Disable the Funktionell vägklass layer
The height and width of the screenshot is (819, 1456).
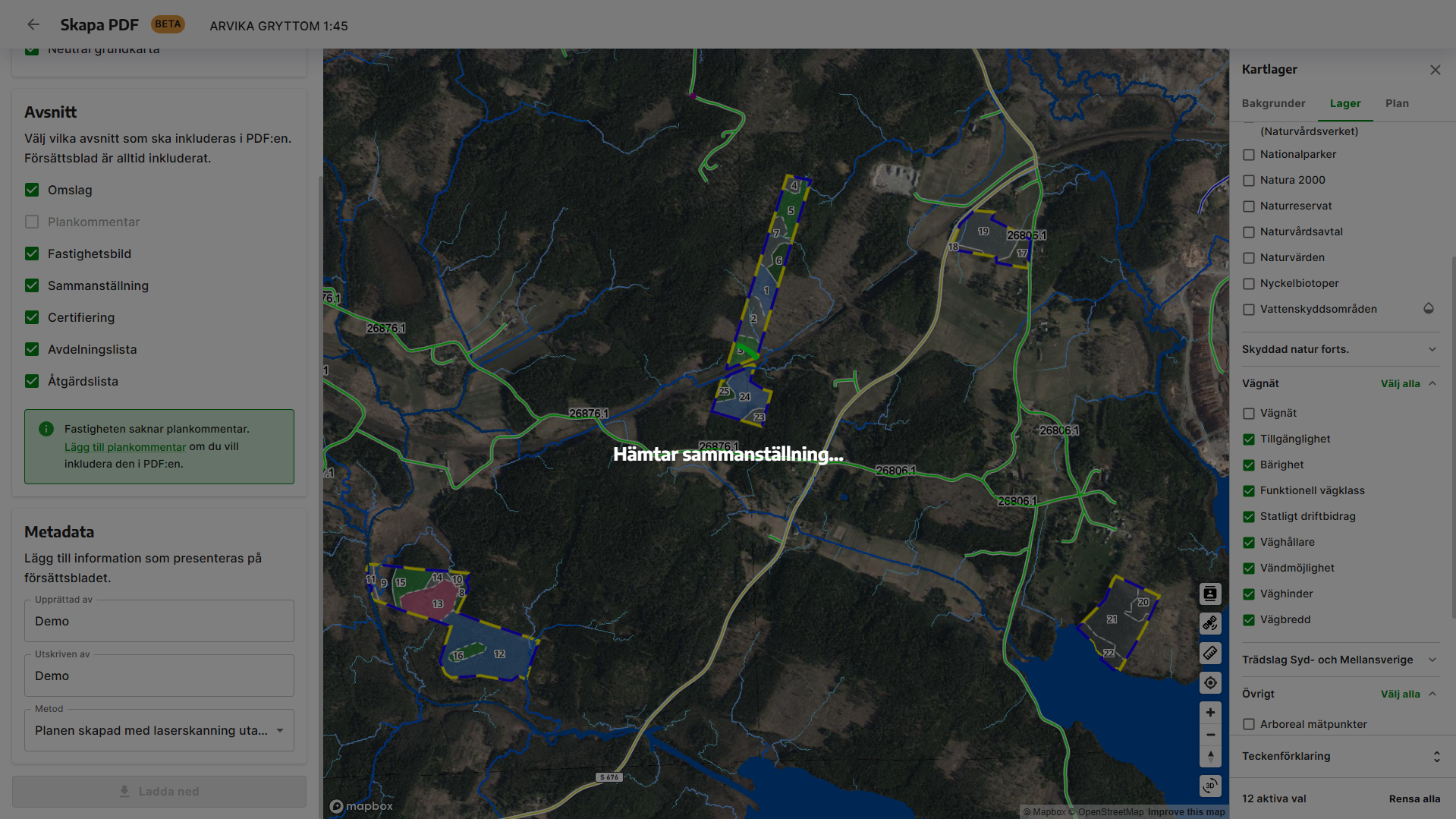(x=1249, y=491)
